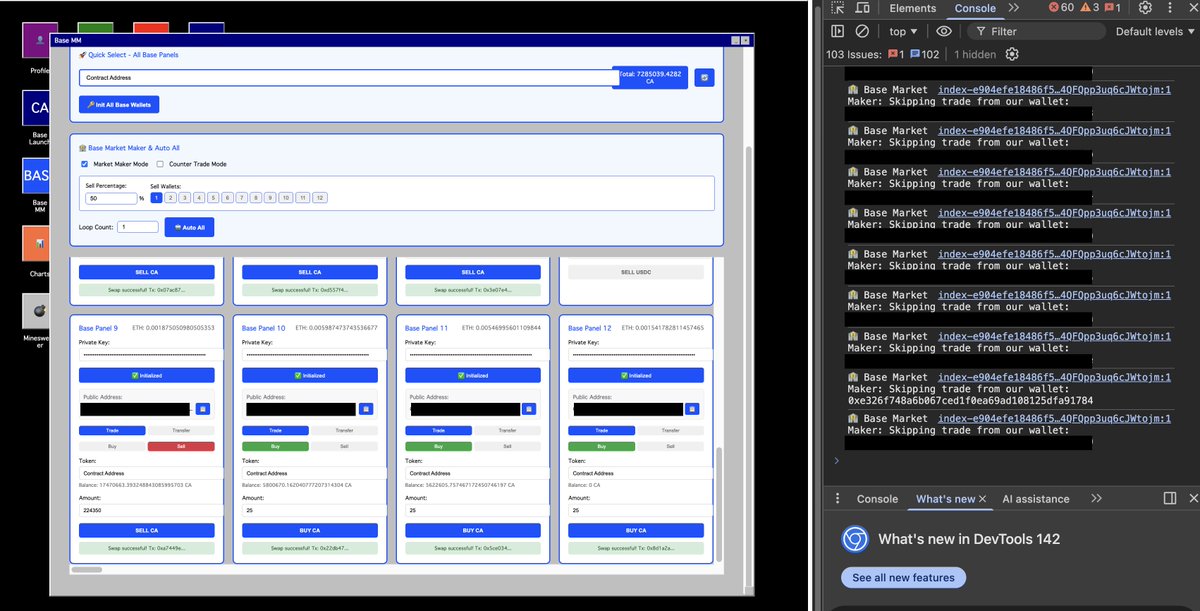This screenshot has height=611, width=1200.
Task: Select Trade mode in Base Panel 12
Action: tap(602, 430)
